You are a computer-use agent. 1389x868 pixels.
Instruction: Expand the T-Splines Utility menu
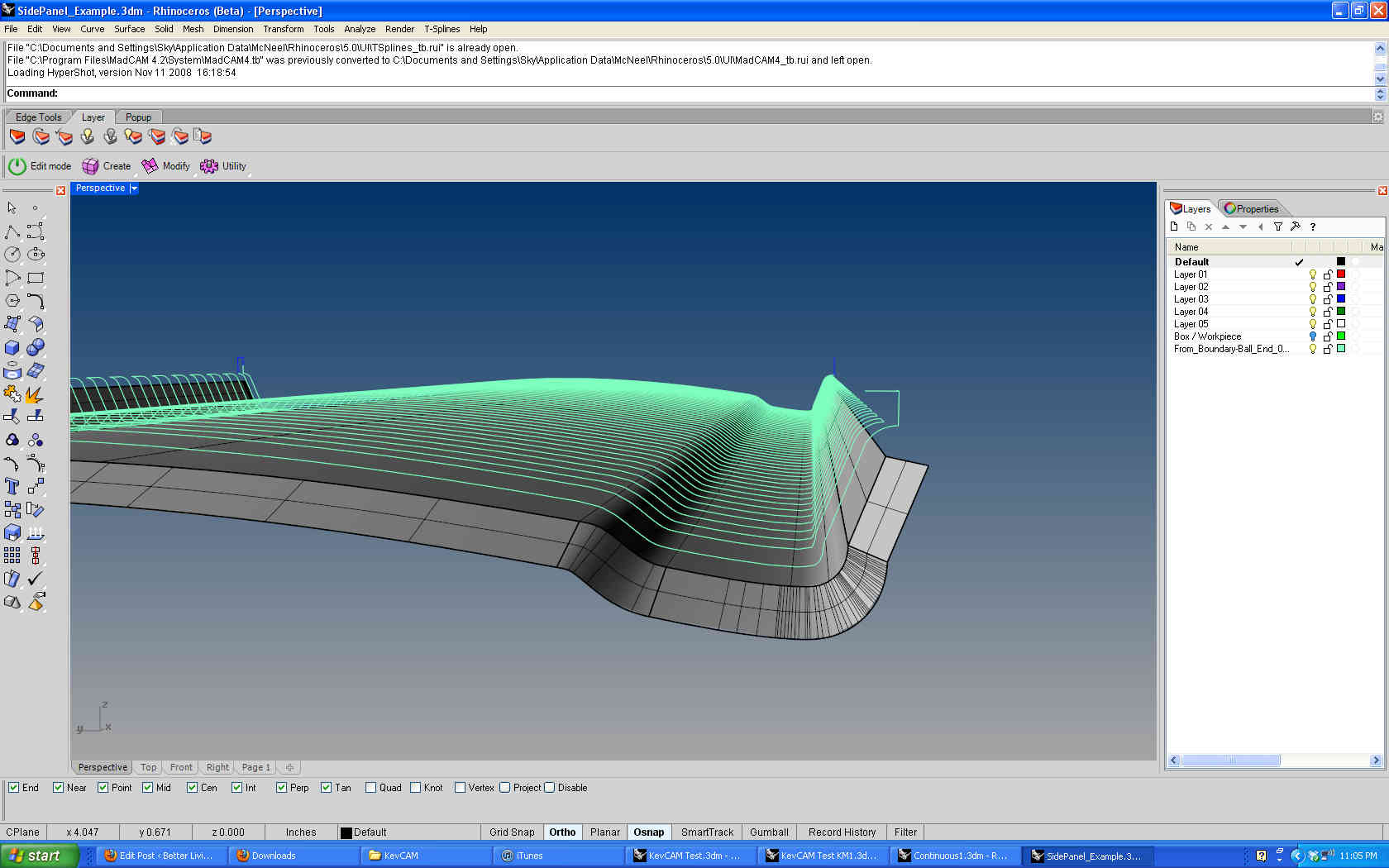point(224,166)
